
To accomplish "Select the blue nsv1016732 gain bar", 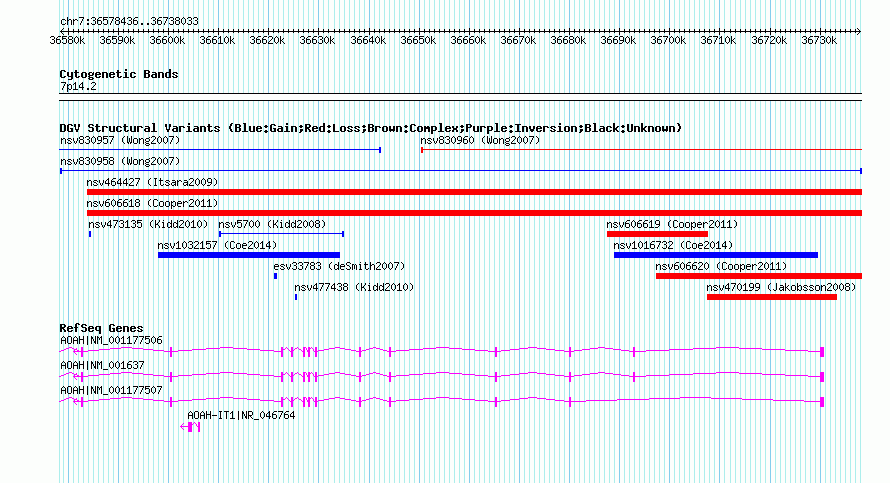I will [x=716, y=255].
